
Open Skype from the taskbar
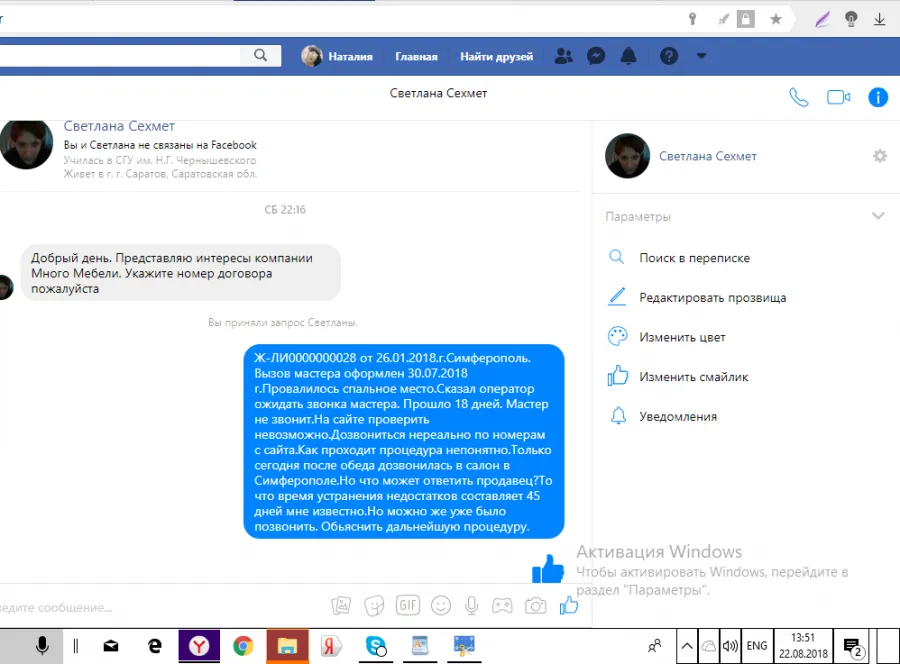pos(376,646)
